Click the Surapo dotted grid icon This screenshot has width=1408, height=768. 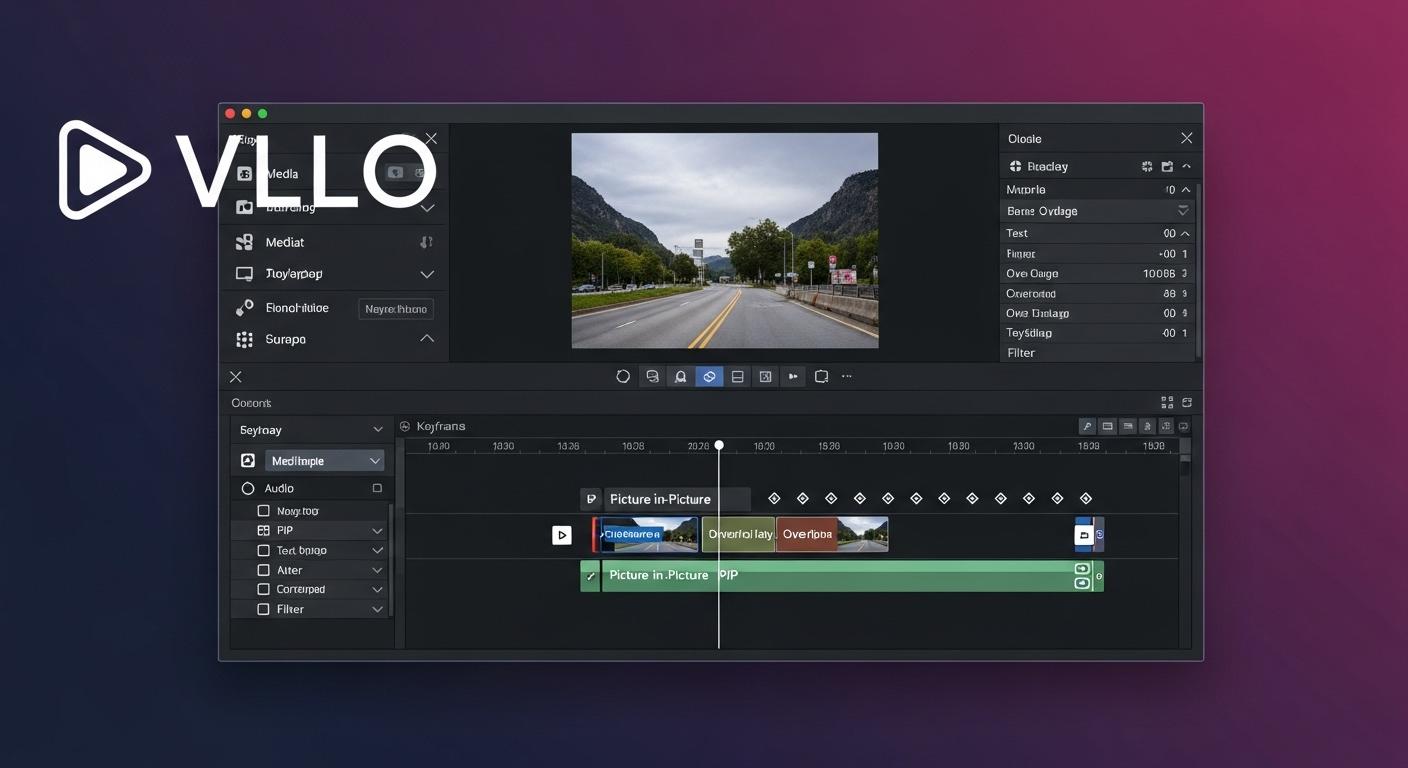click(244, 340)
